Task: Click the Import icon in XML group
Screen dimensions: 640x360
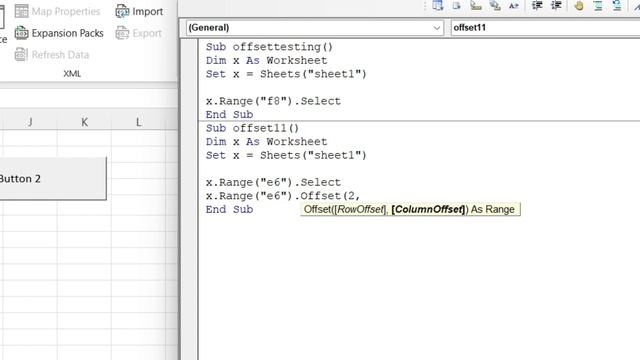Action: point(122,11)
